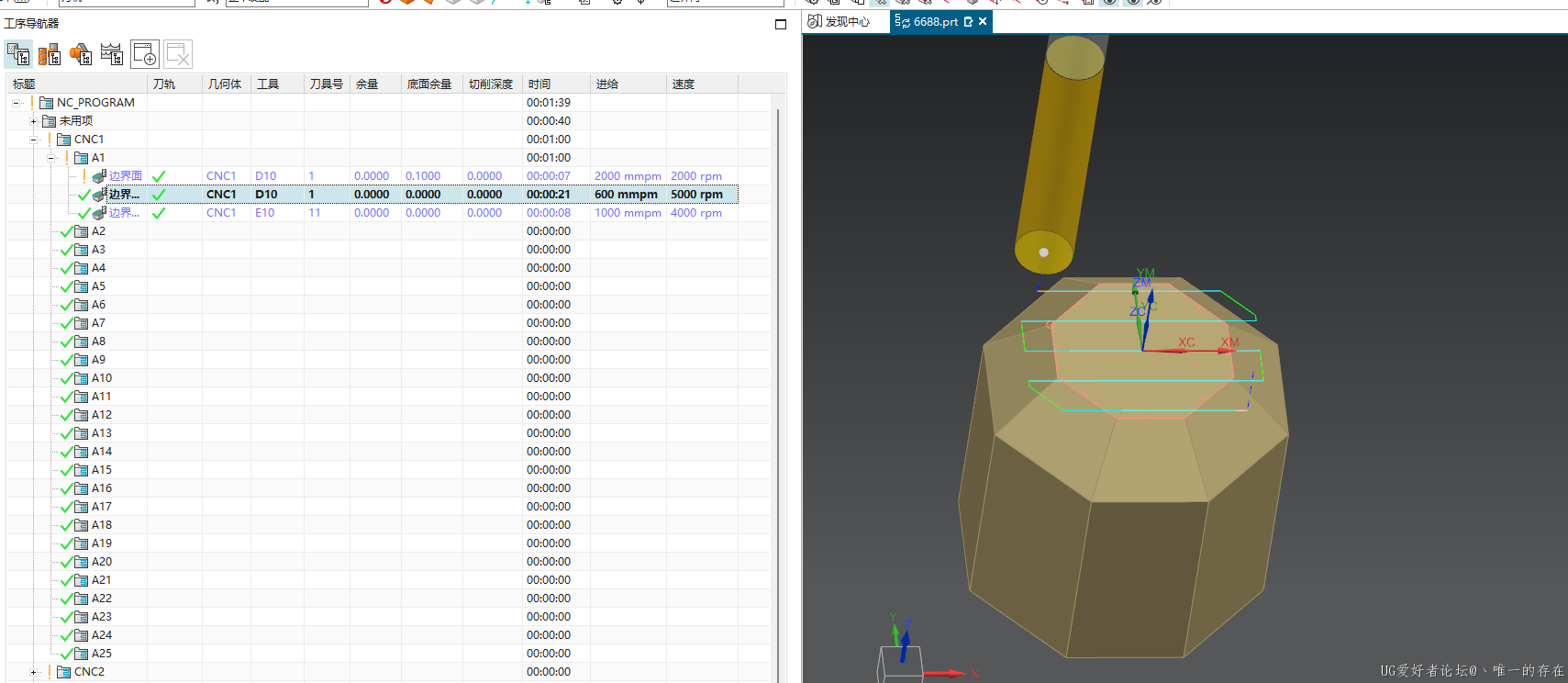The width and height of the screenshot is (1568, 683).
Task: Switch to Geometry view icon
Action: tap(81, 54)
